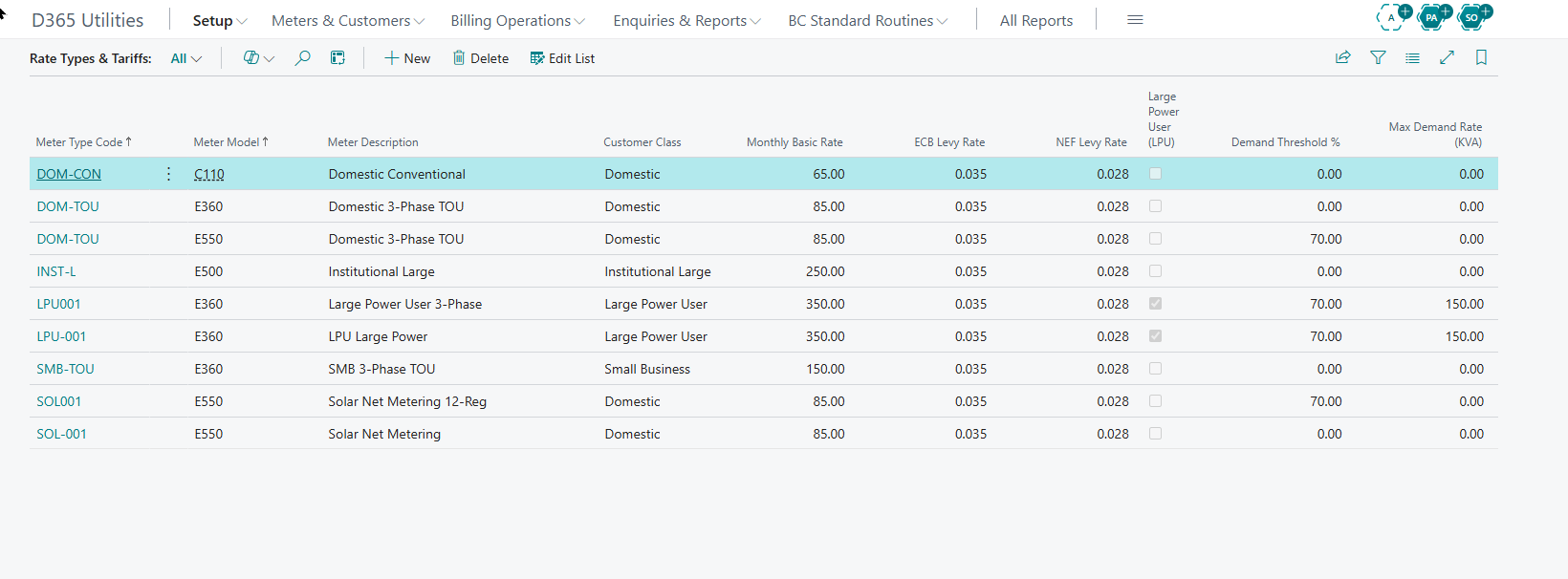This screenshot has width=1568, height=579.
Task: Click New to add a tariff
Action: pyautogui.click(x=407, y=58)
